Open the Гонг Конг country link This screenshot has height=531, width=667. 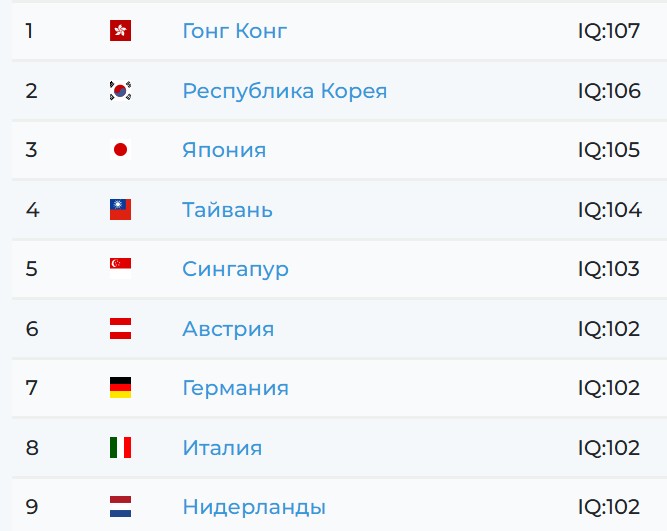235,31
